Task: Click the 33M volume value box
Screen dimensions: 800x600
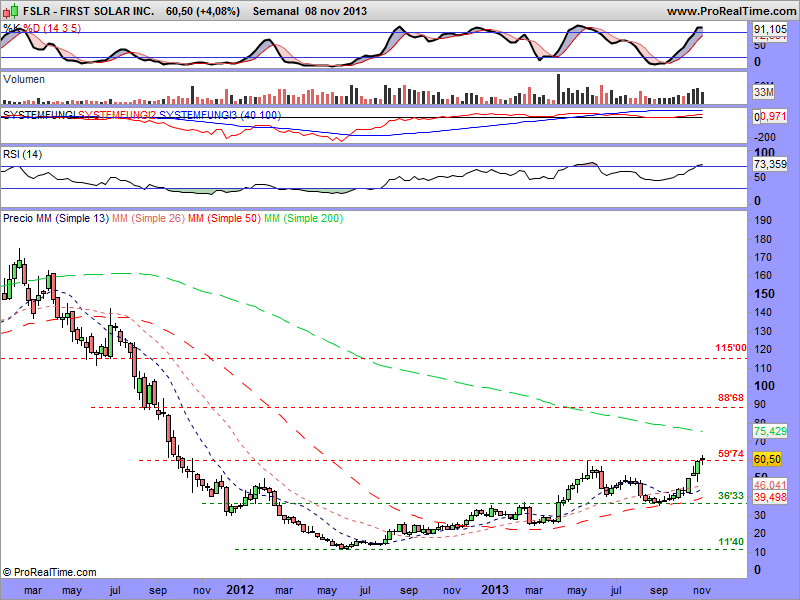Action: tap(764, 92)
